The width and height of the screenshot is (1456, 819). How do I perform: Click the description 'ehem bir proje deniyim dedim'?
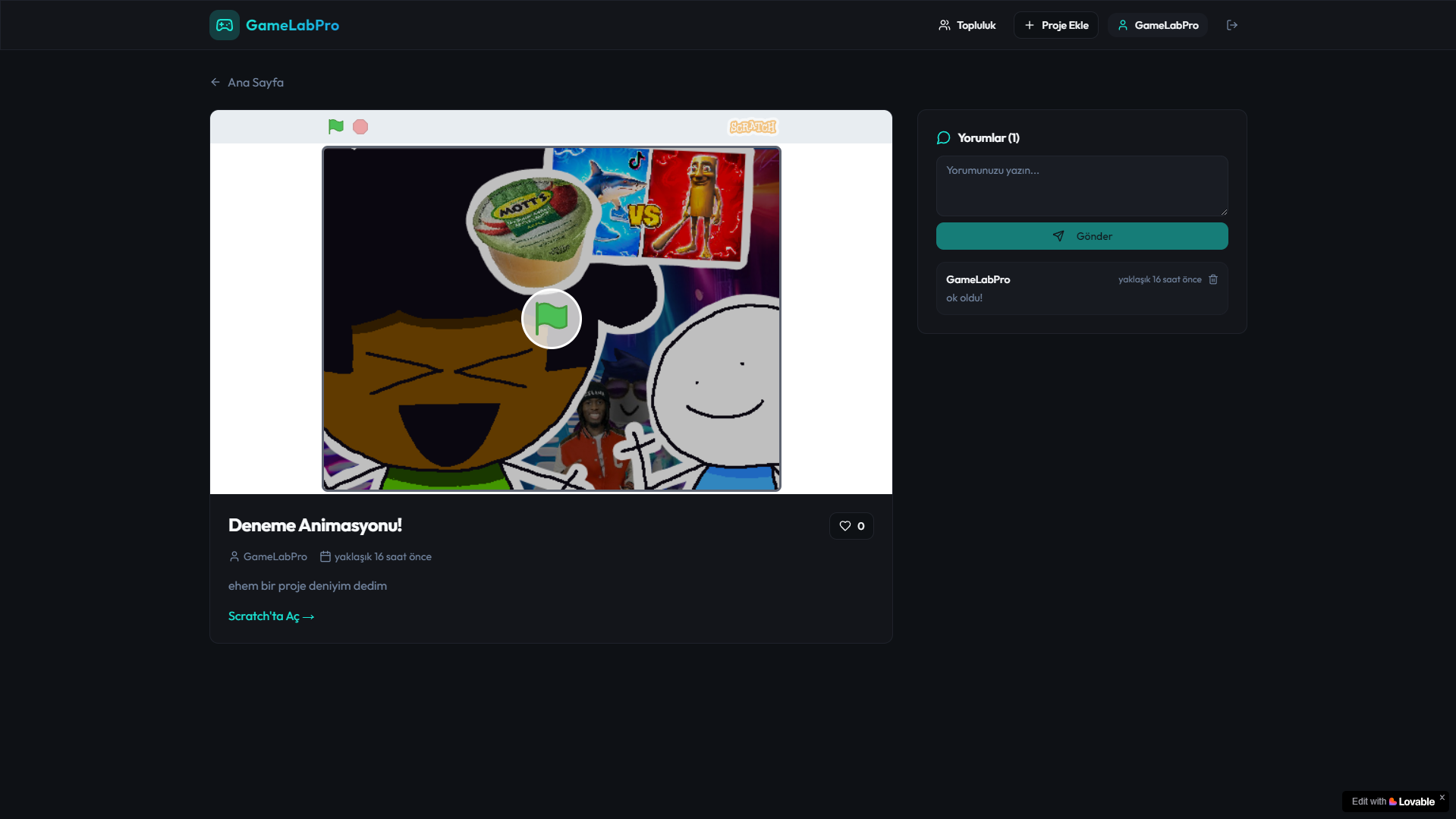point(307,586)
